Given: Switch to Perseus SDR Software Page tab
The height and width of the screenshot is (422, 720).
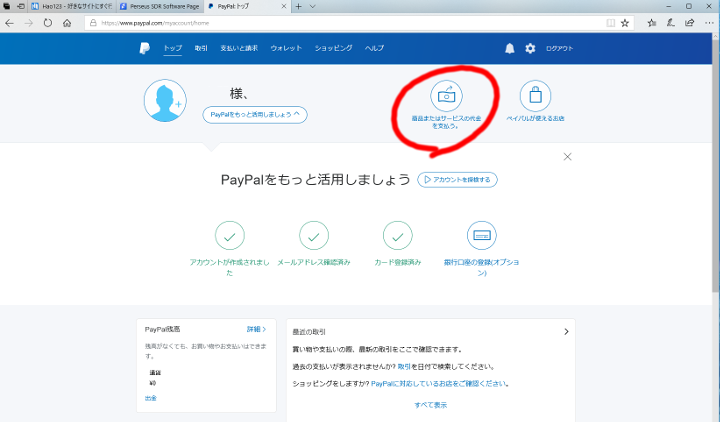Looking at the screenshot, I should click(159, 6).
